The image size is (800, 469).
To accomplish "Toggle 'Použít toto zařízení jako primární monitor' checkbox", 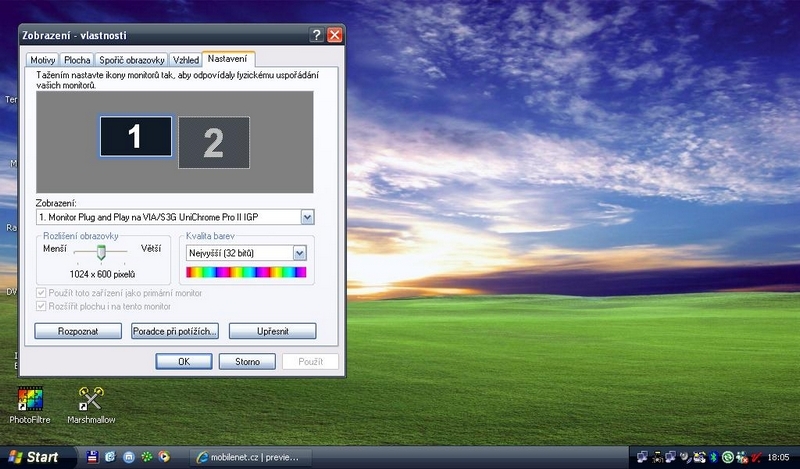I will [41, 293].
